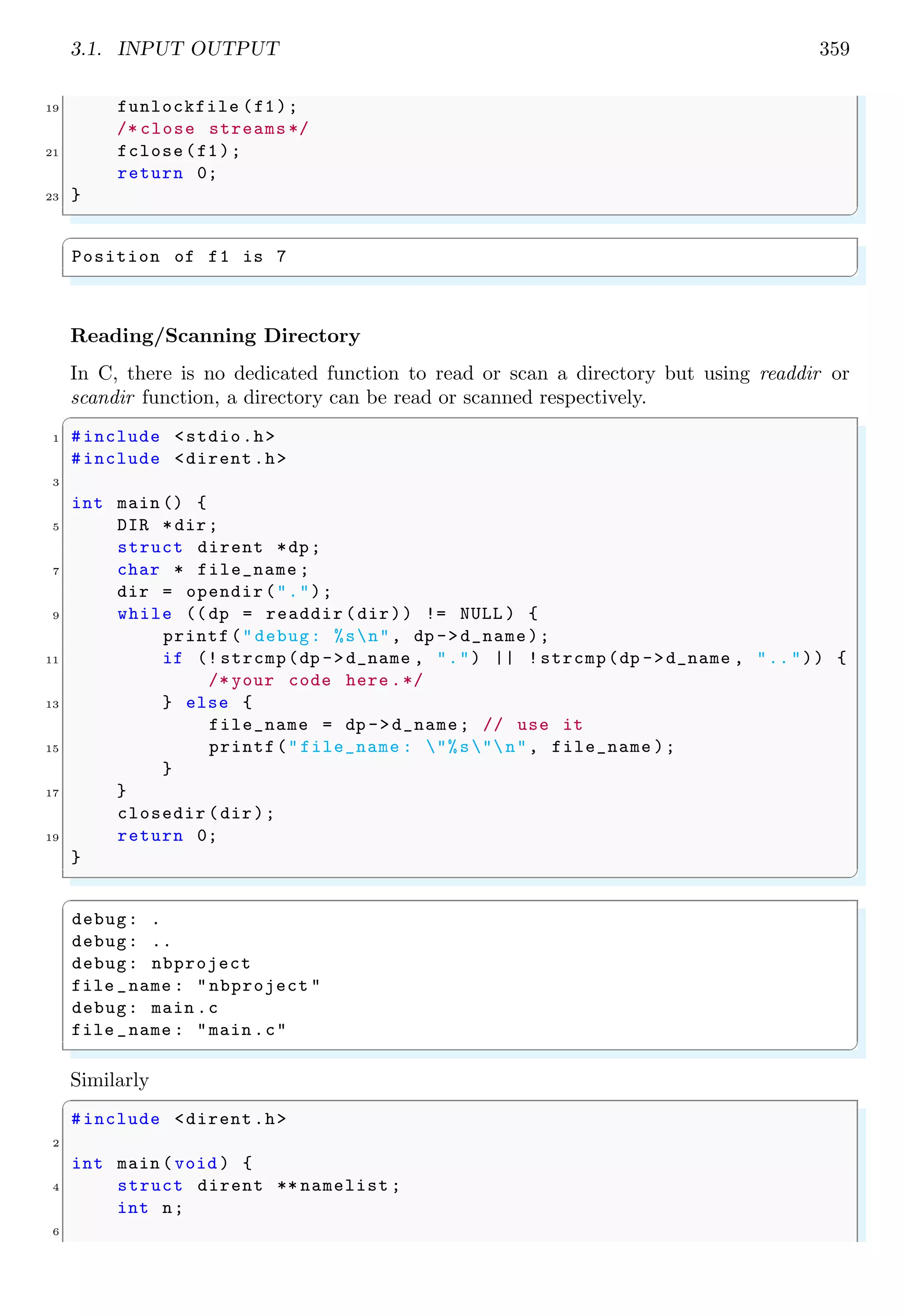
Task: Click the 'int main(void) {' line
Action: click(162, 1163)
